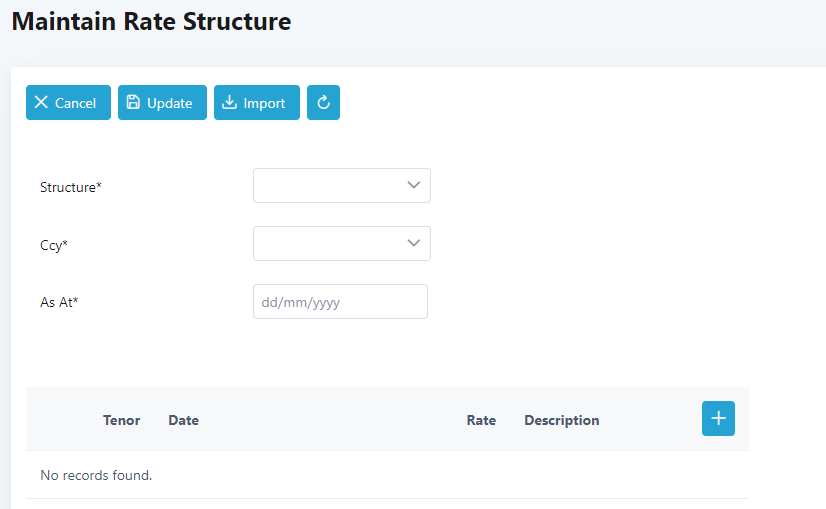Click the floppy disk save icon
The width and height of the screenshot is (826, 509).
point(134,103)
